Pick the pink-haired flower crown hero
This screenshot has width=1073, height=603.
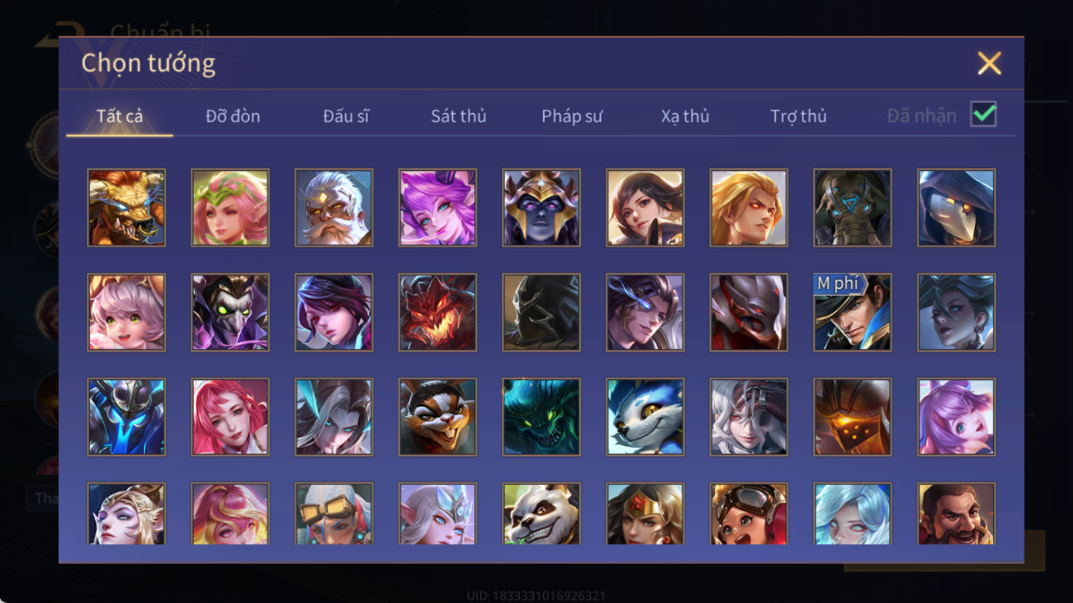click(x=230, y=208)
